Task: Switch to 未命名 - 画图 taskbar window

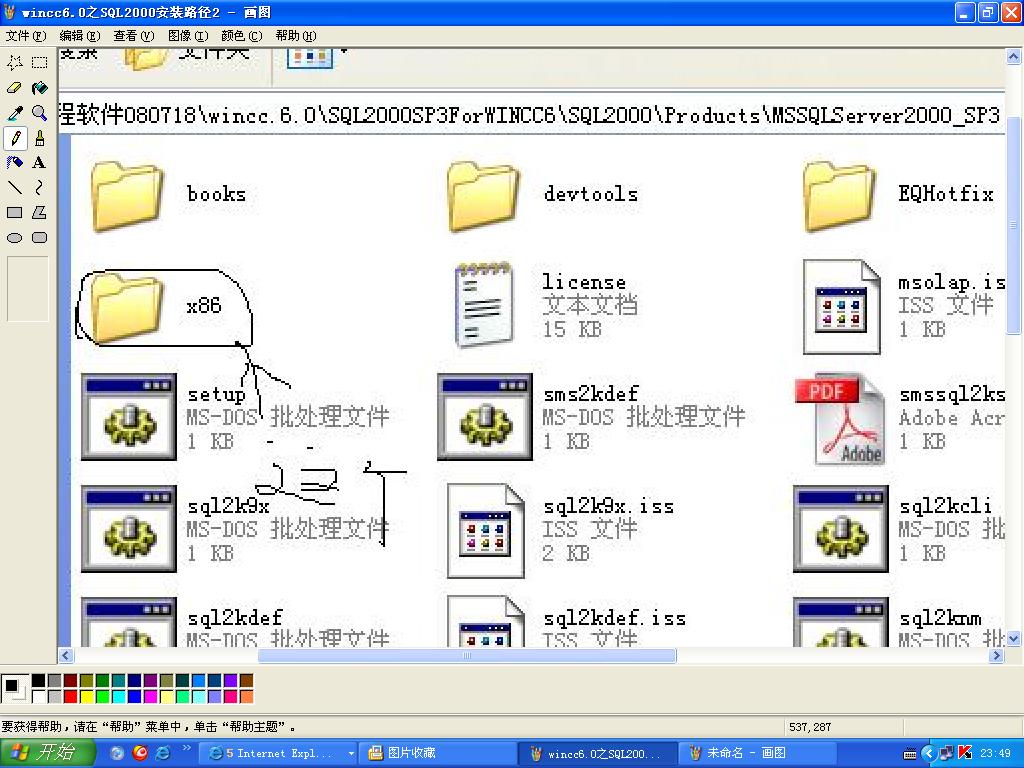Action: (758, 754)
